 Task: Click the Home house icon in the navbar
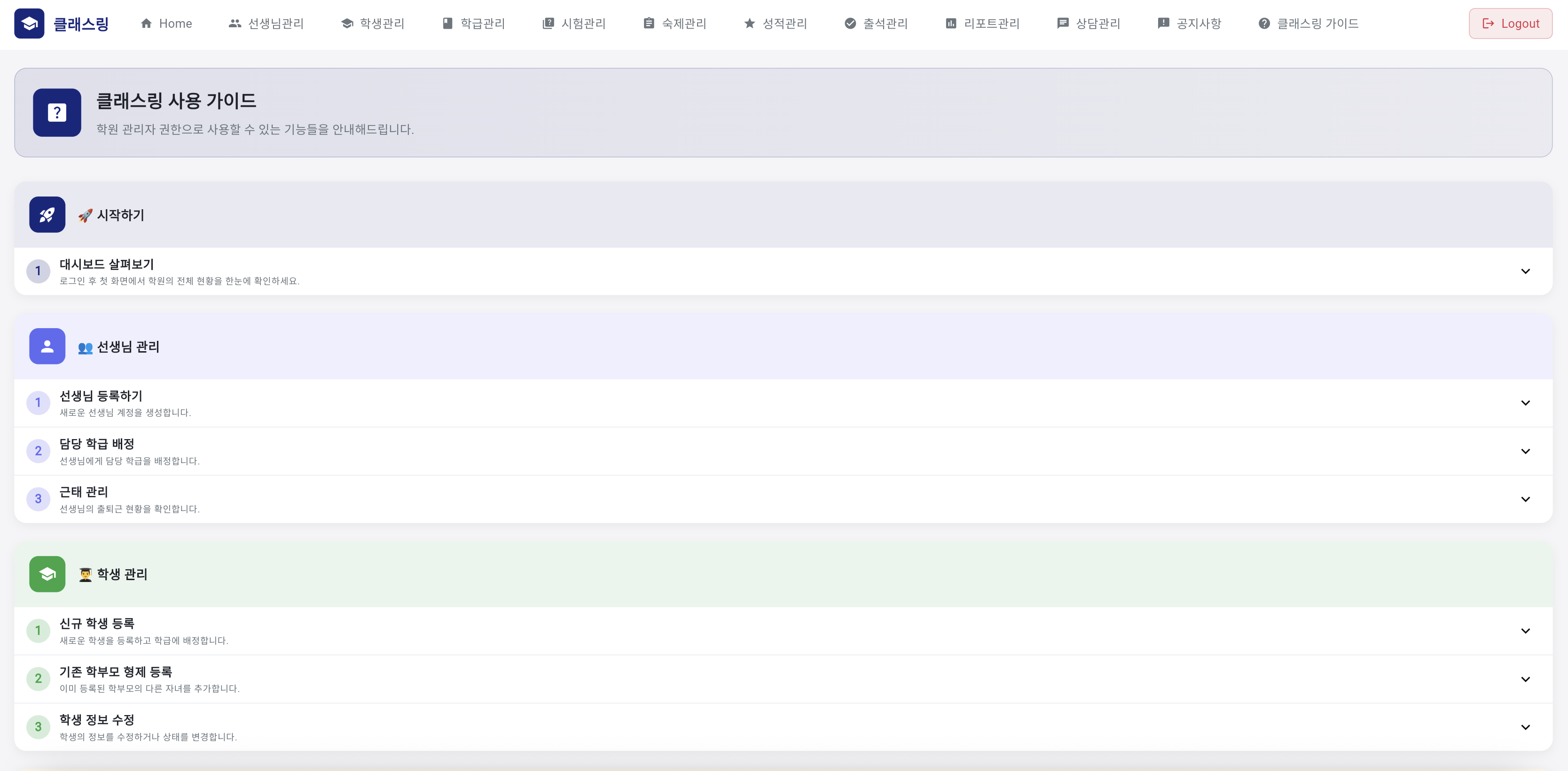coord(146,24)
